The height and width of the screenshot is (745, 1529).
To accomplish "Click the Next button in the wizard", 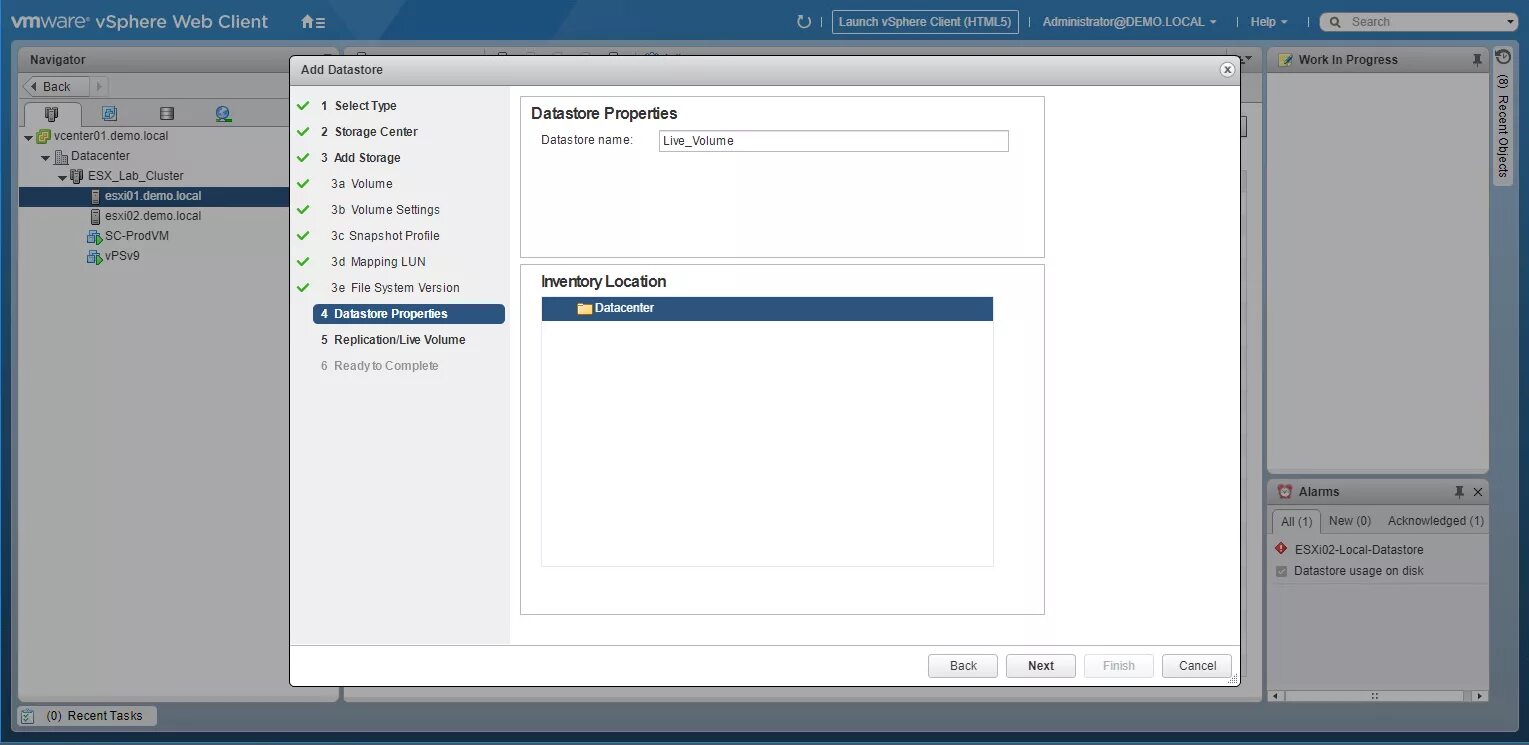I will coord(1040,665).
